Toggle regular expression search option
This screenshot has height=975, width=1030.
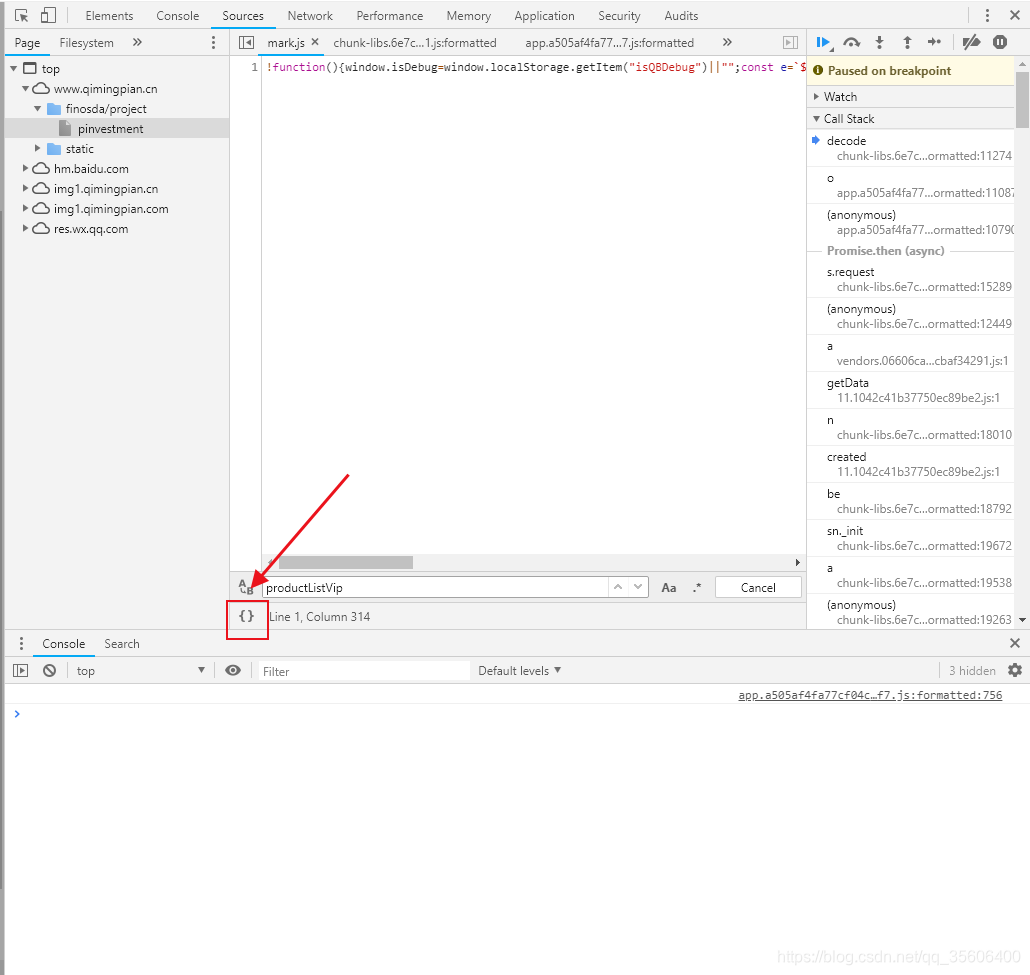(x=697, y=588)
